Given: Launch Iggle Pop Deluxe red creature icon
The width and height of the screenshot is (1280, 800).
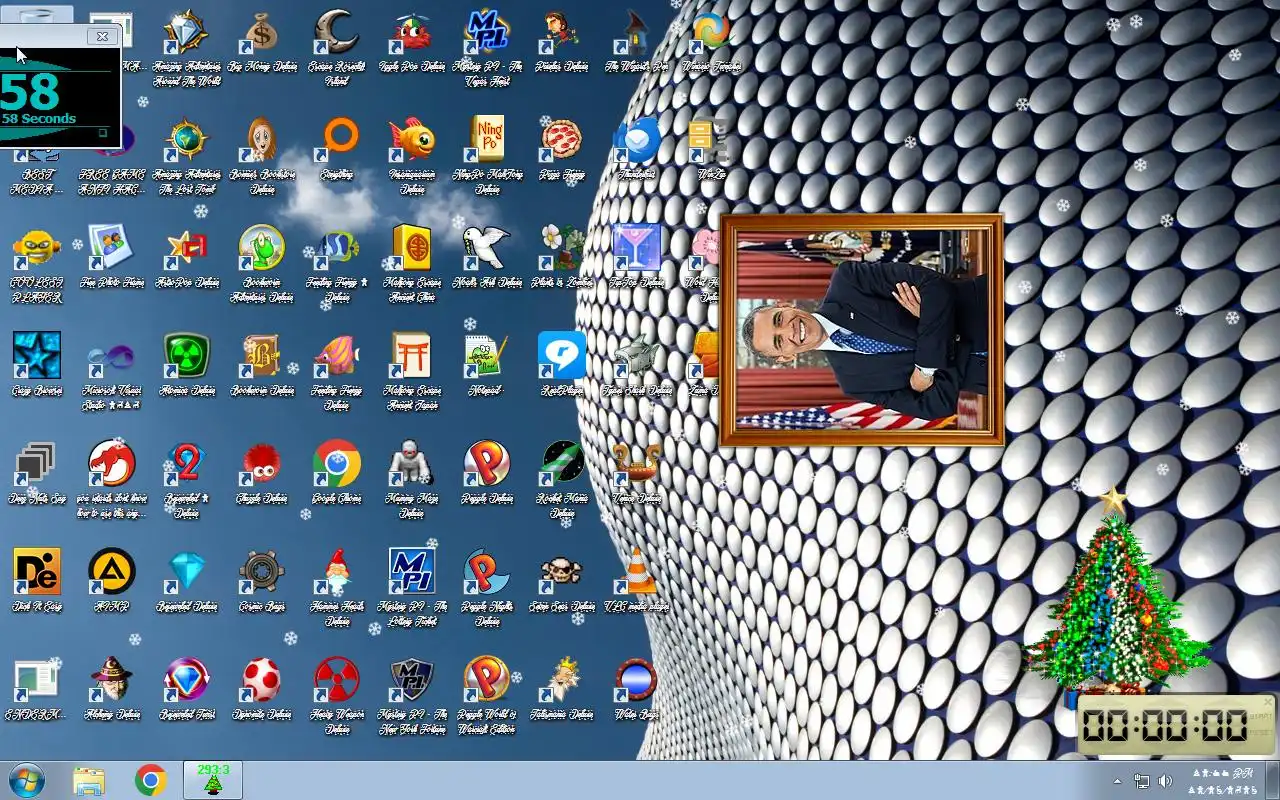Looking at the screenshot, I should (x=412, y=33).
